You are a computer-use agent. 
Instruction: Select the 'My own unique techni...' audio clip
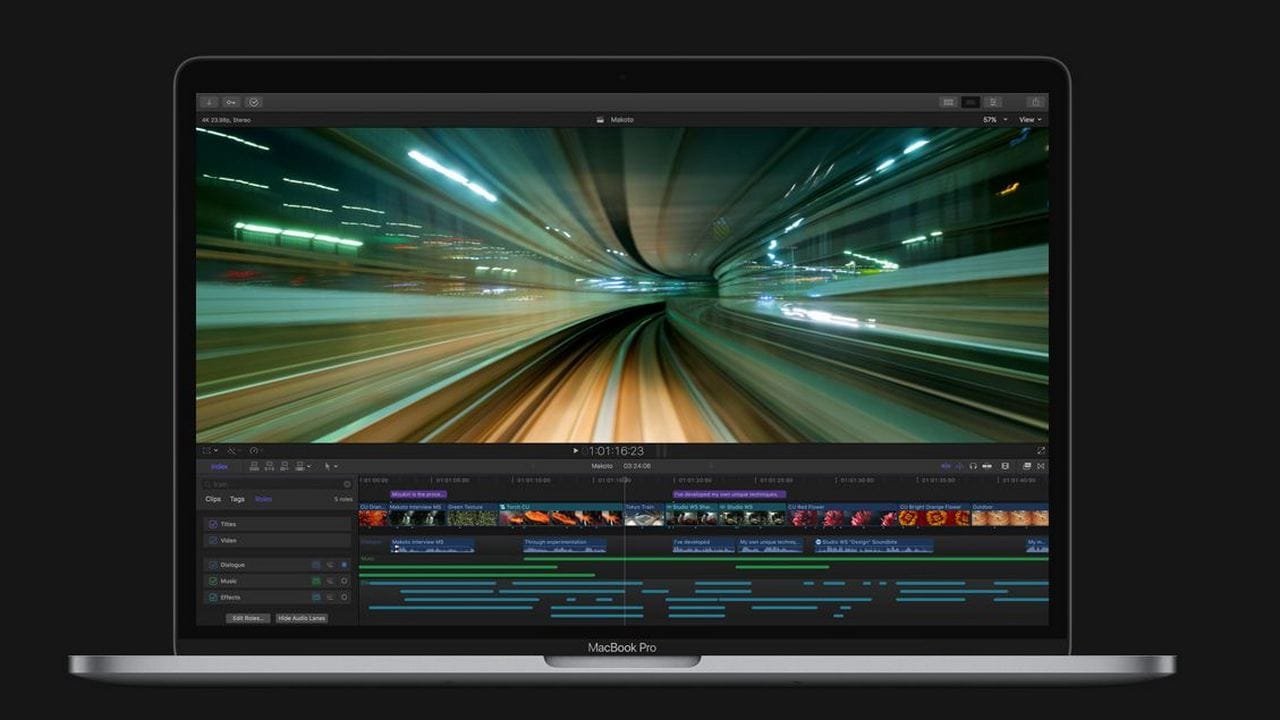pyautogui.click(x=770, y=545)
